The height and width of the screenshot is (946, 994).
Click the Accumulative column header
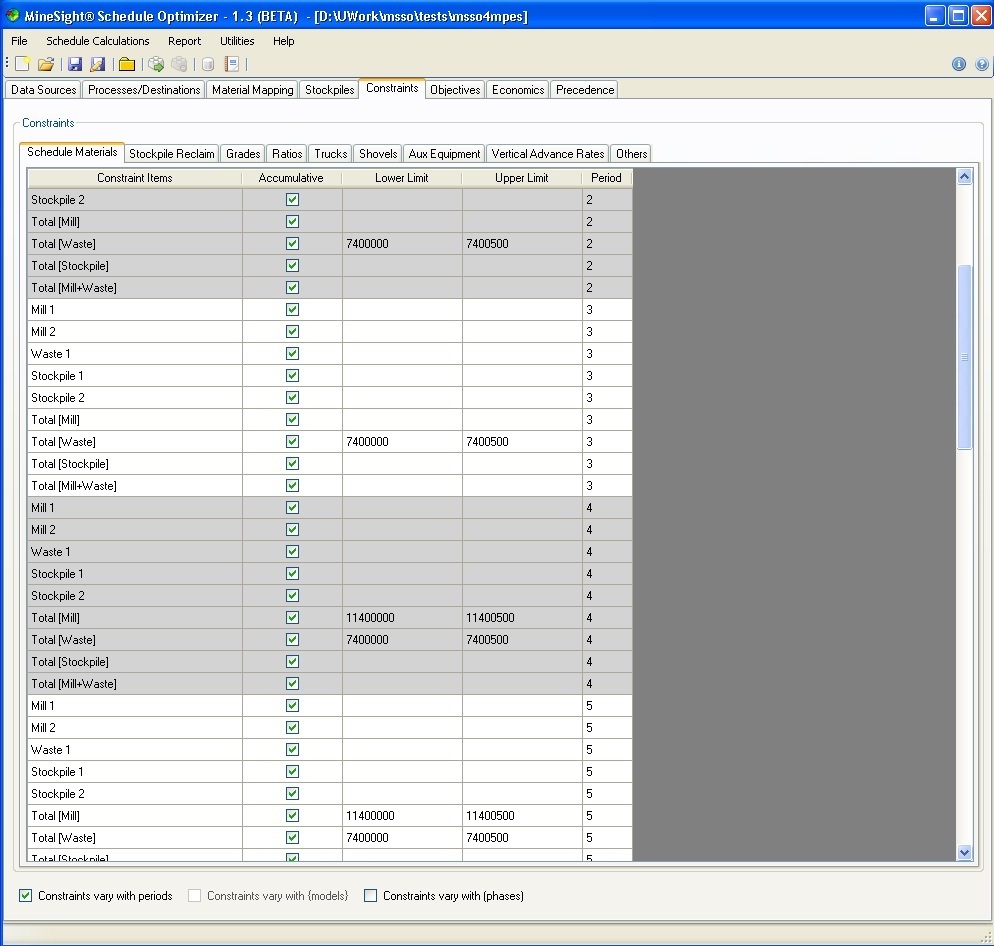(291, 178)
